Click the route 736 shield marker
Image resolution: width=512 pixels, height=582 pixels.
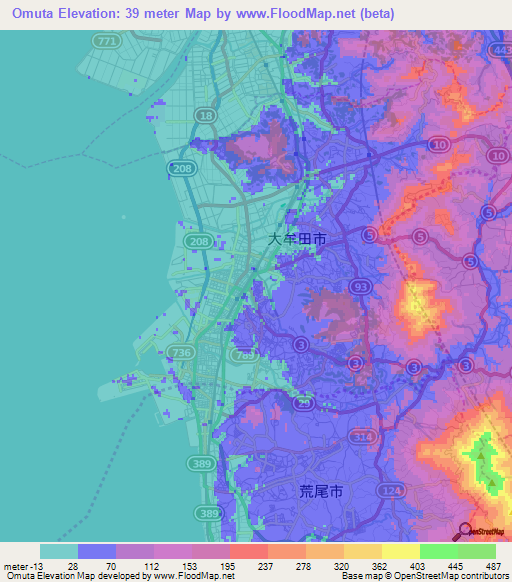[181, 352]
